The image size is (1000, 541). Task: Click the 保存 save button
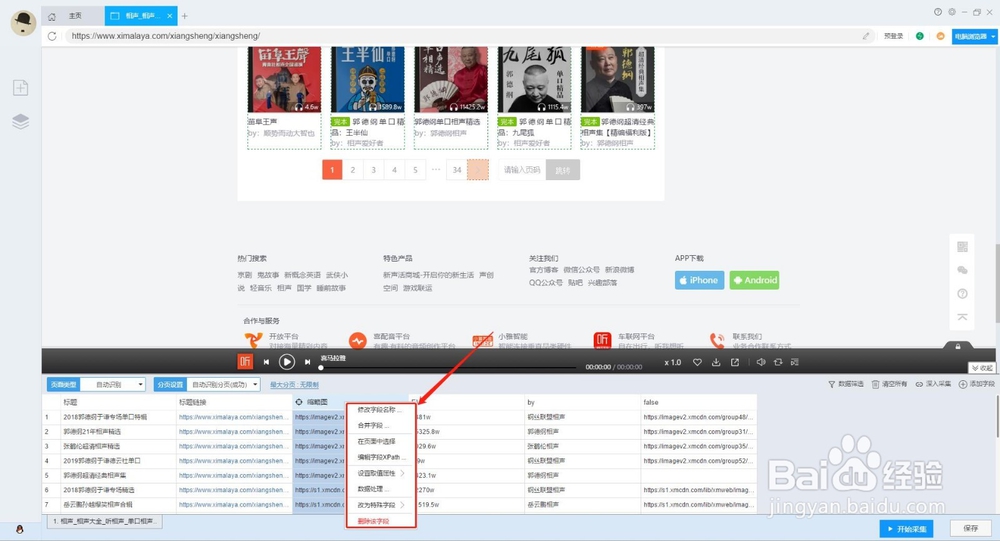tap(971, 528)
